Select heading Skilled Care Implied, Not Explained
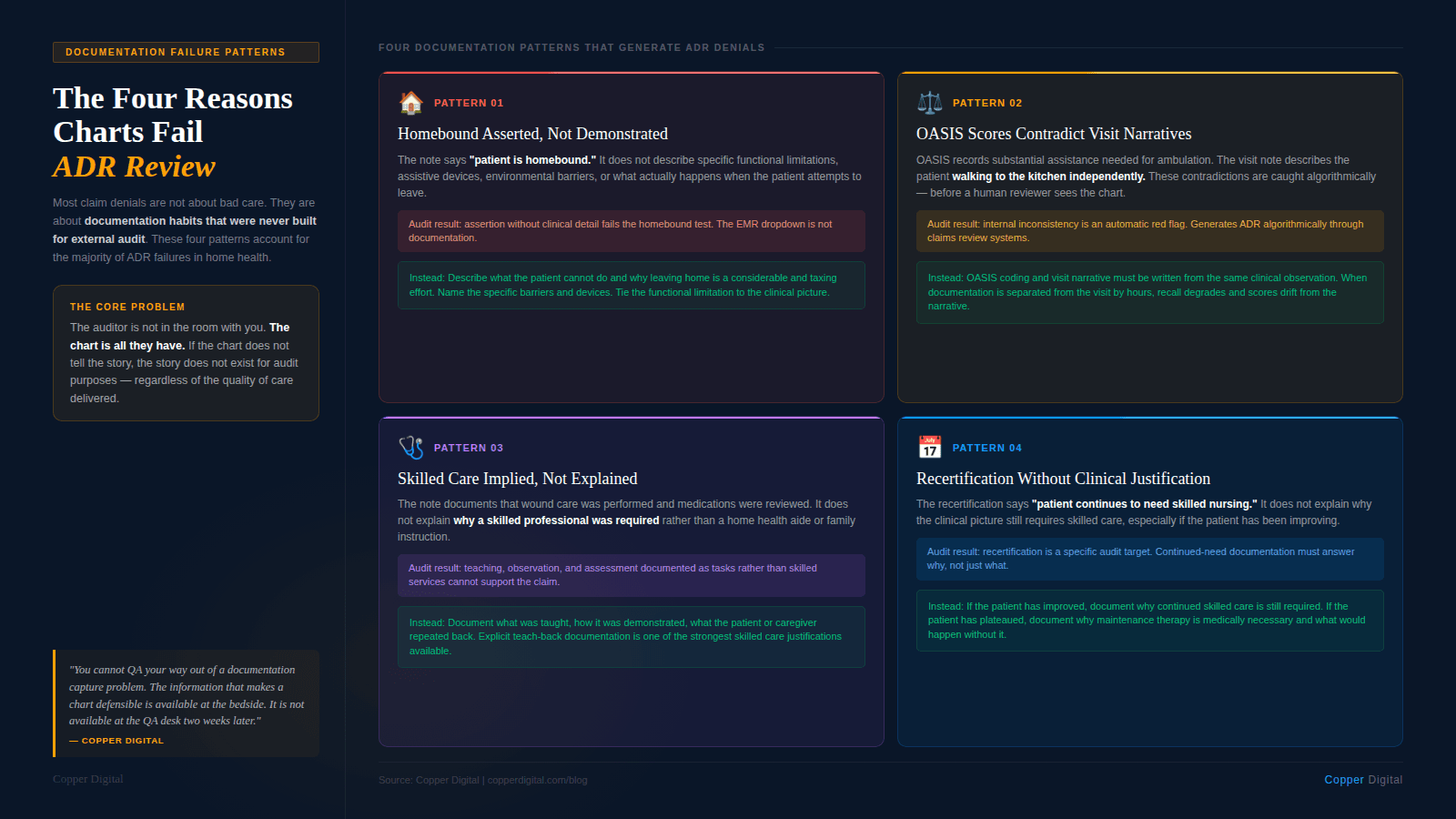 tap(518, 479)
